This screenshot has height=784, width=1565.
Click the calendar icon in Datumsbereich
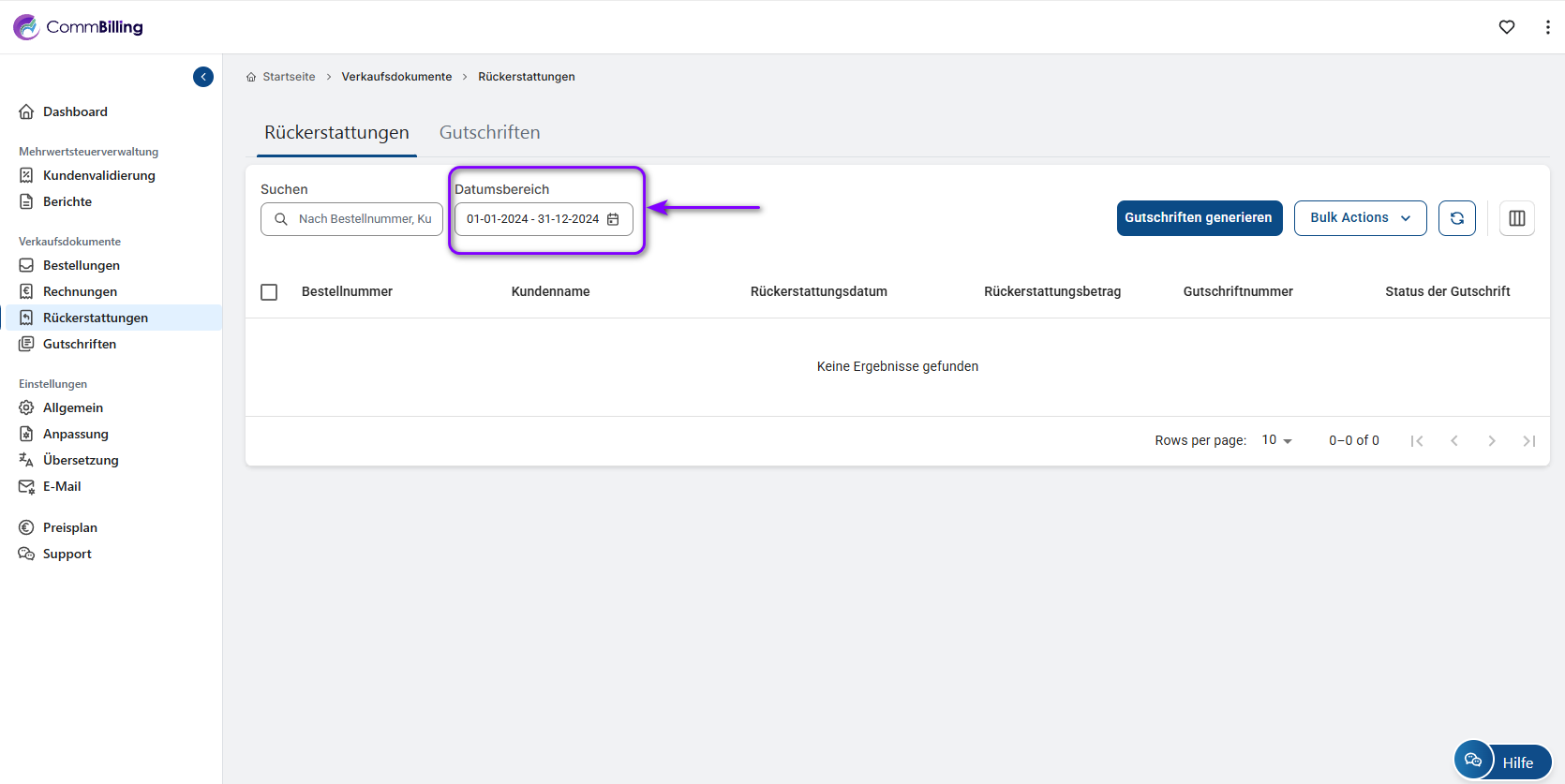pos(614,219)
